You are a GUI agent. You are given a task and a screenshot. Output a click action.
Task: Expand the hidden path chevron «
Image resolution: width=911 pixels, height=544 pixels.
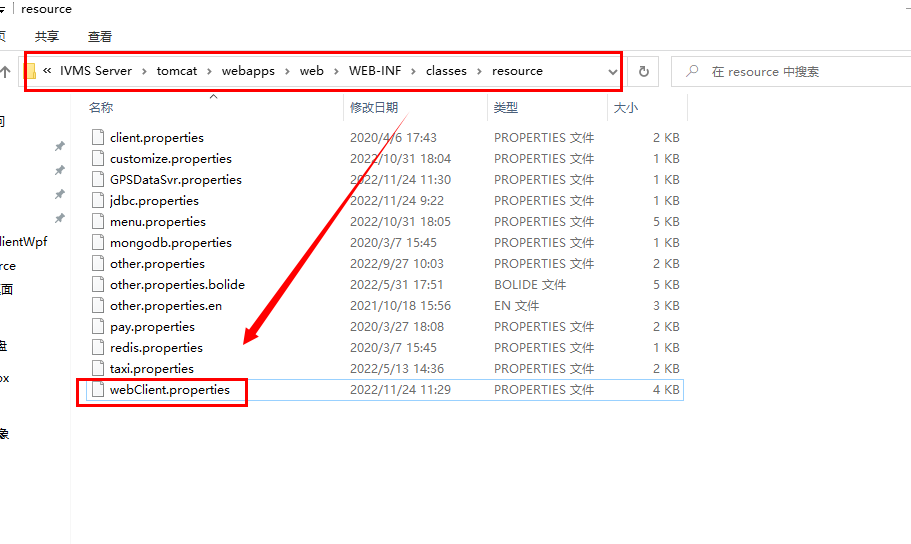point(47,70)
